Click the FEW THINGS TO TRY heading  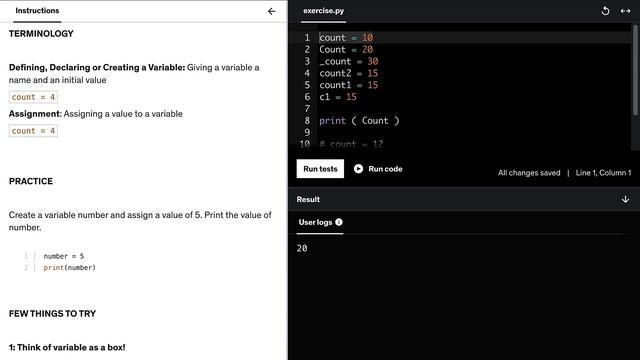point(53,313)
